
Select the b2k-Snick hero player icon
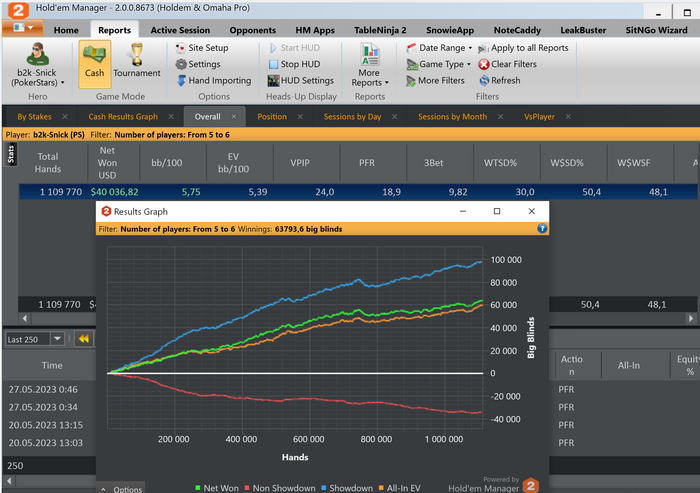38,54
